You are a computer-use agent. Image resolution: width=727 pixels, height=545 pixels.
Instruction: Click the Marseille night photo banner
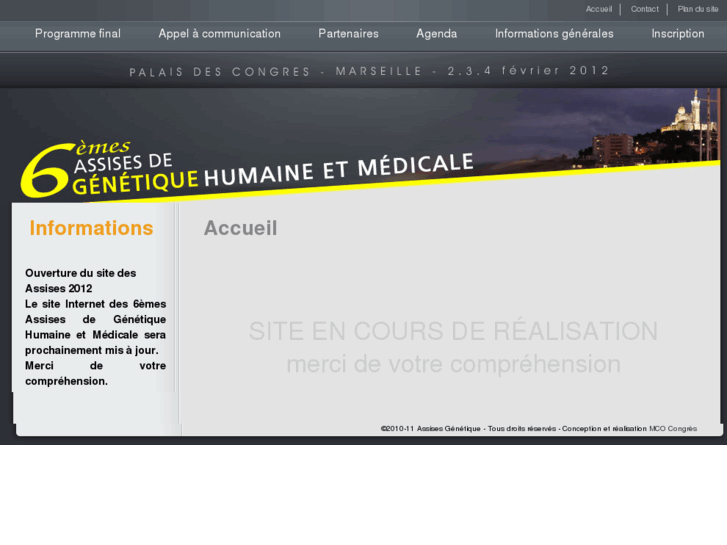603,128
